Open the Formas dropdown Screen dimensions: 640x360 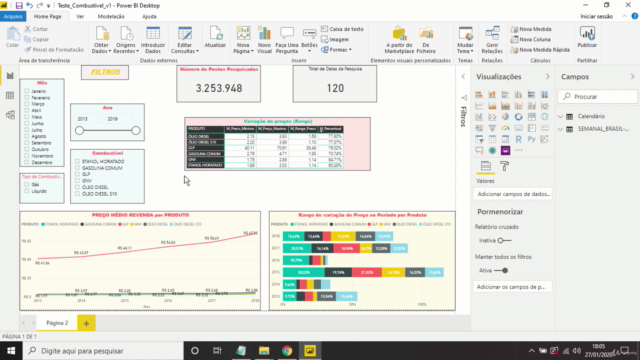tap(336, 50)
